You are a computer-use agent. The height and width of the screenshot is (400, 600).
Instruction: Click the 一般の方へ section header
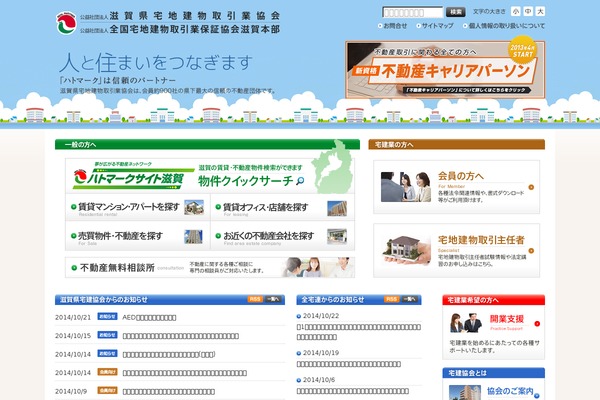click(x=207, y=144)
